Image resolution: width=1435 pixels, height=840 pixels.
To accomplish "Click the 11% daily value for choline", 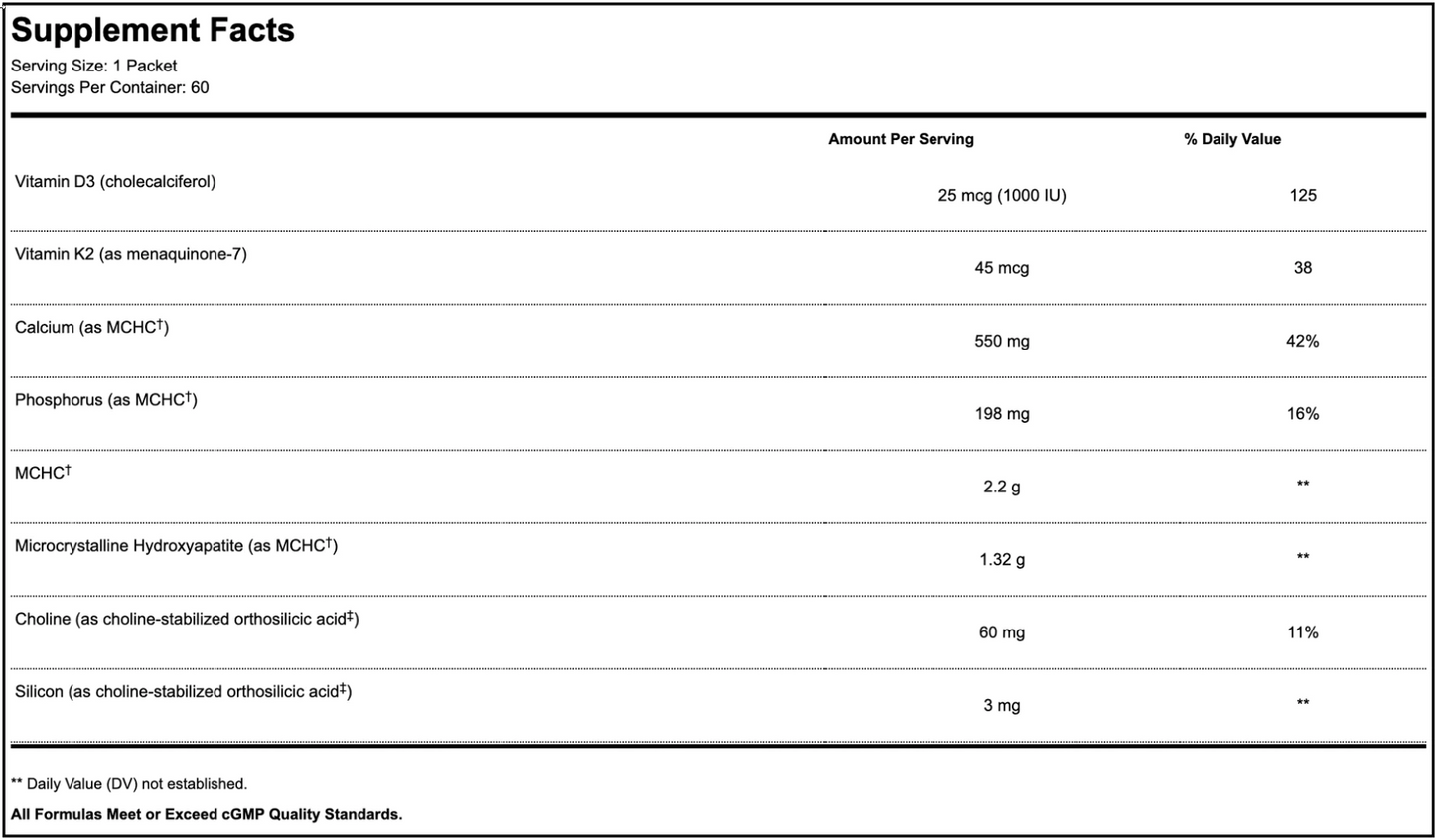I will click(x=1302, y=632).
